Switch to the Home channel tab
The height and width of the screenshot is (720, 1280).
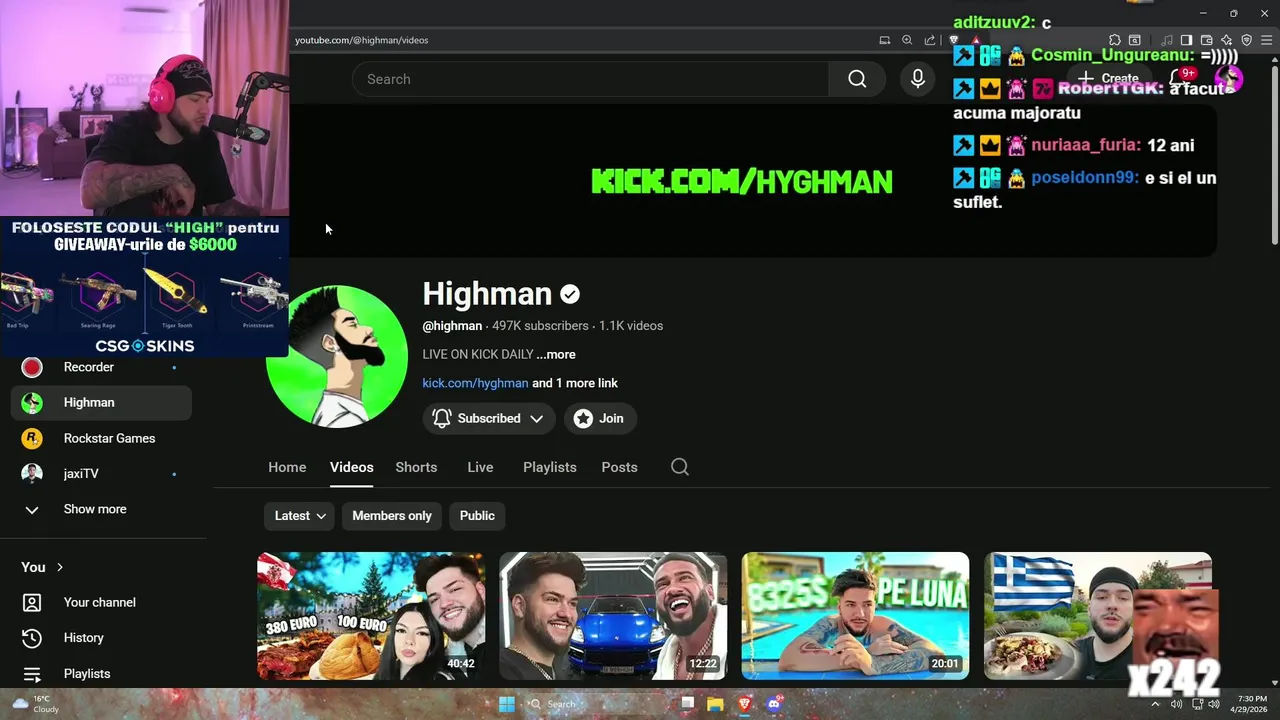click(x=287, y=467)
